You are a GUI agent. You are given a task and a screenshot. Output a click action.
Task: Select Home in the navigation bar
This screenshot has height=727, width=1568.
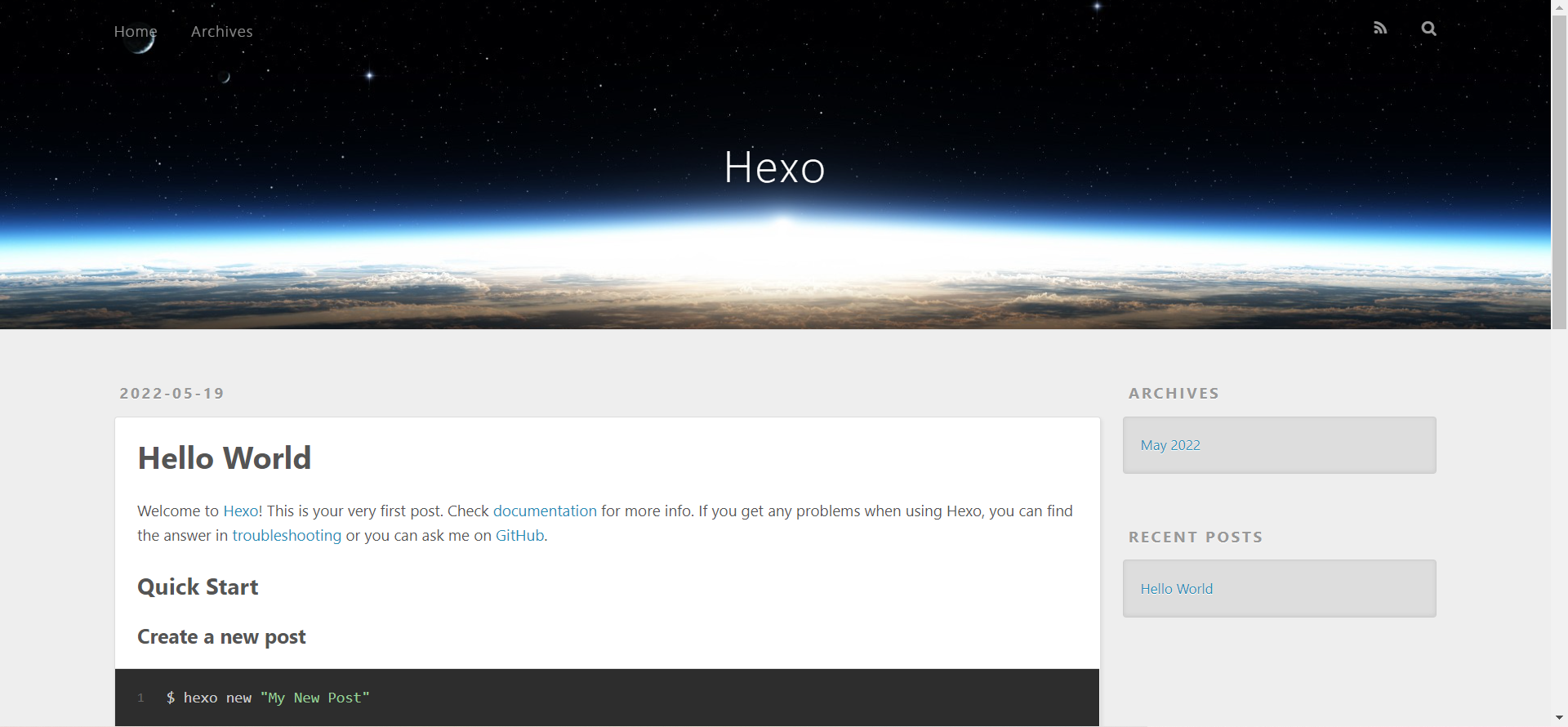[x=136, y=31]
